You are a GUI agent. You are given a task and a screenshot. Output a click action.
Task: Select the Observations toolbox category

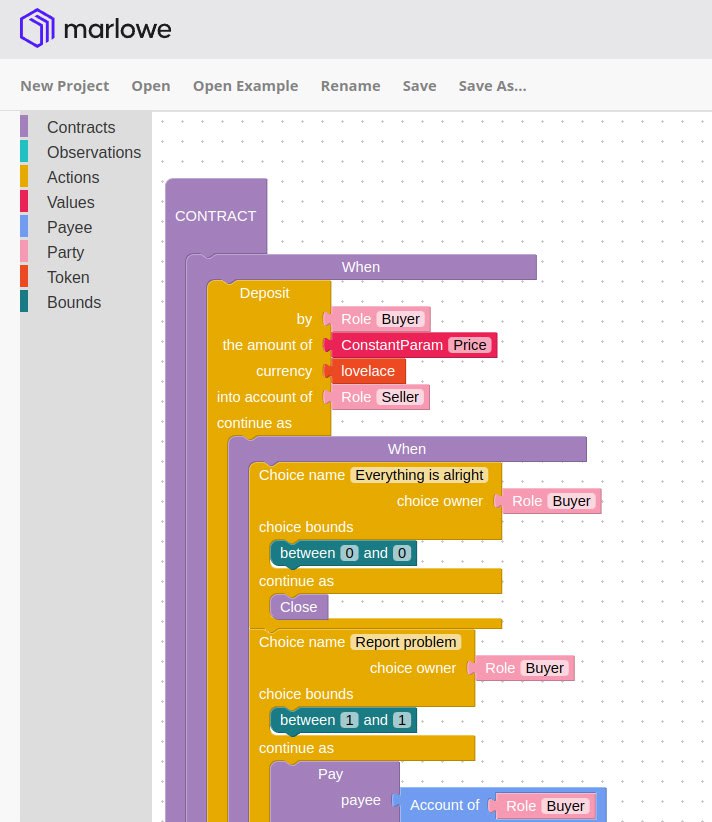93,152
